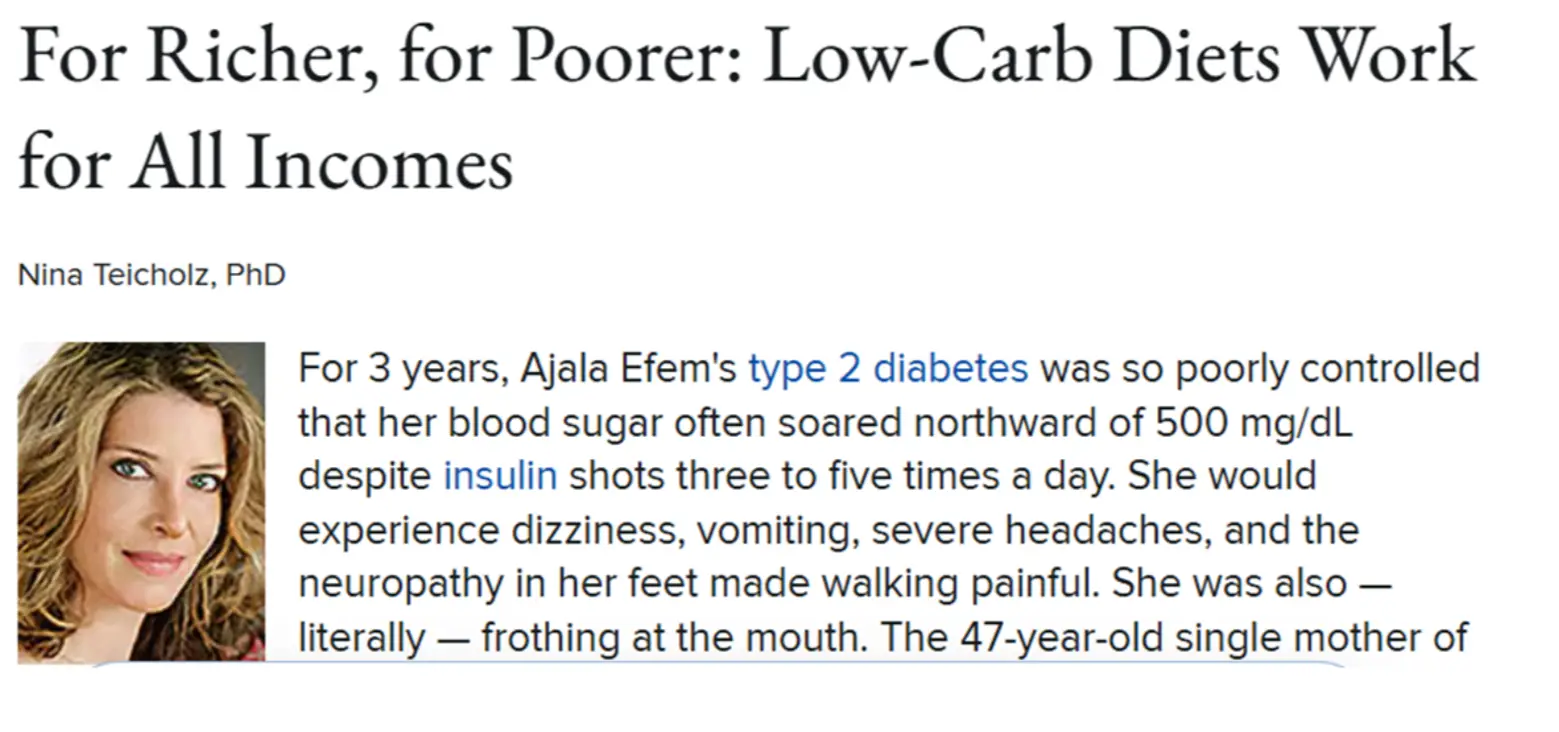Click the word "vomiting" in paragraph
1559x732 pixels.
[777, 529]
